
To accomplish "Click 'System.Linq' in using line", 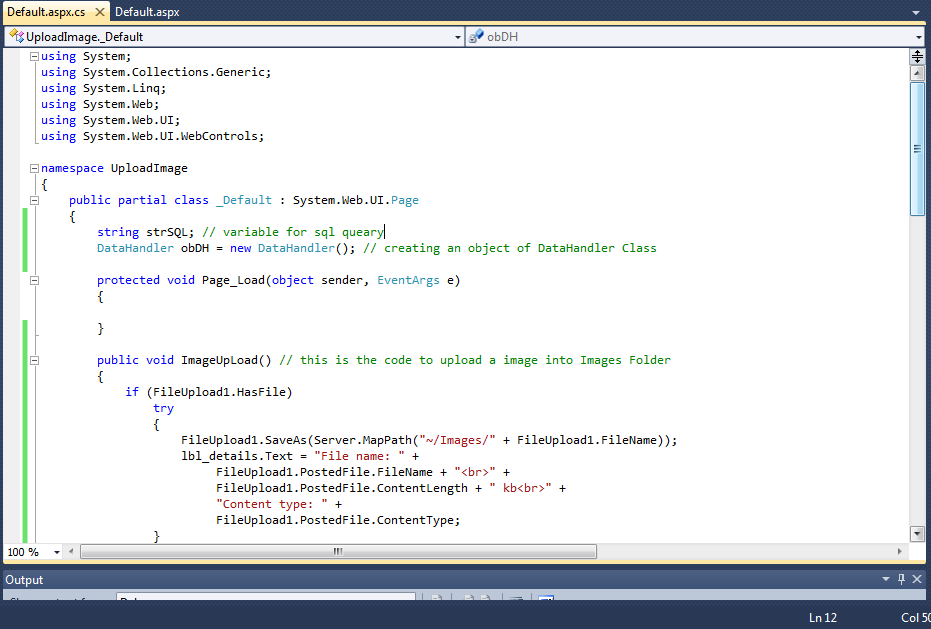I will pos(121,88).
